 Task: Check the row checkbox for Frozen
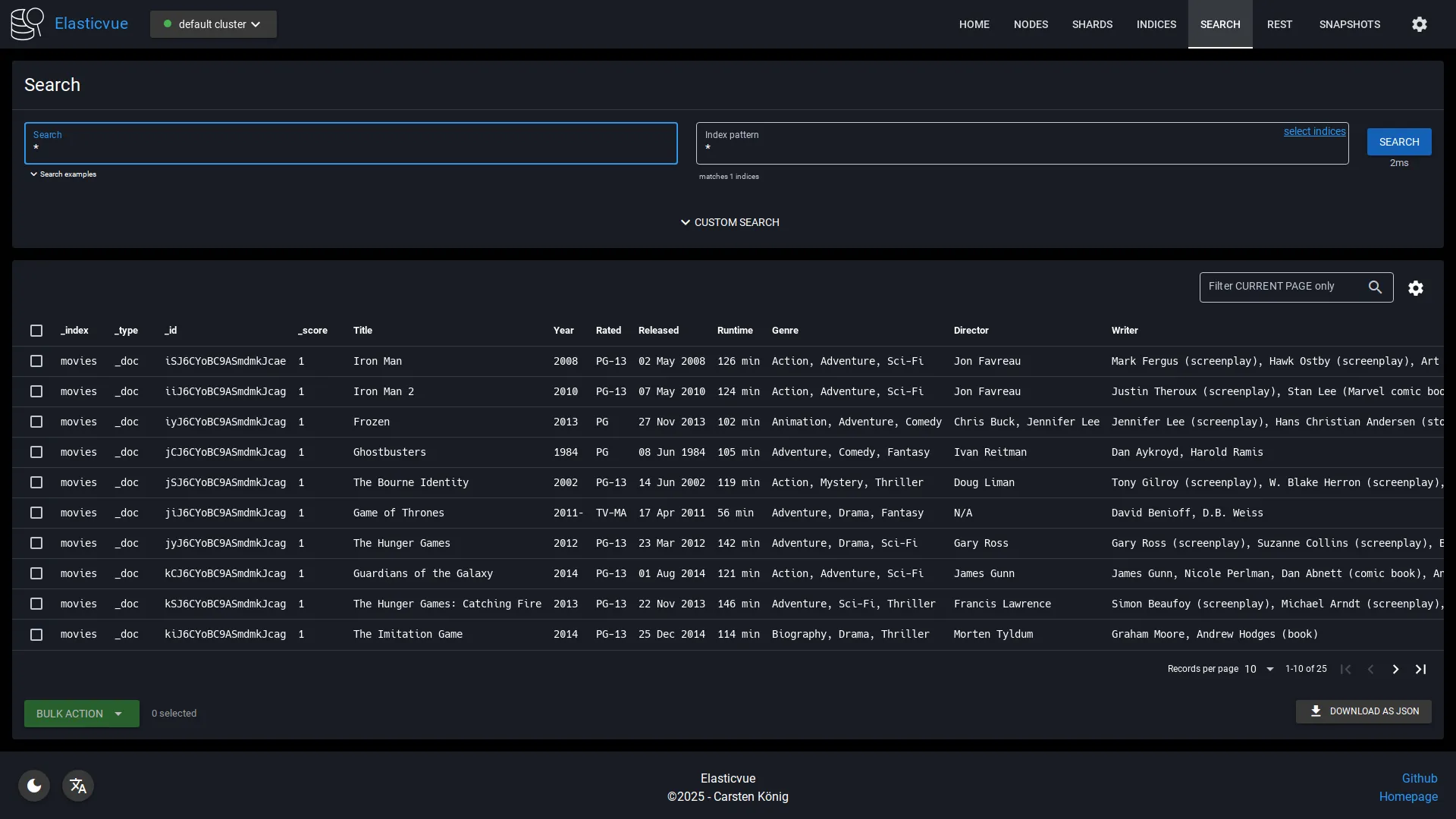point(36,422)
